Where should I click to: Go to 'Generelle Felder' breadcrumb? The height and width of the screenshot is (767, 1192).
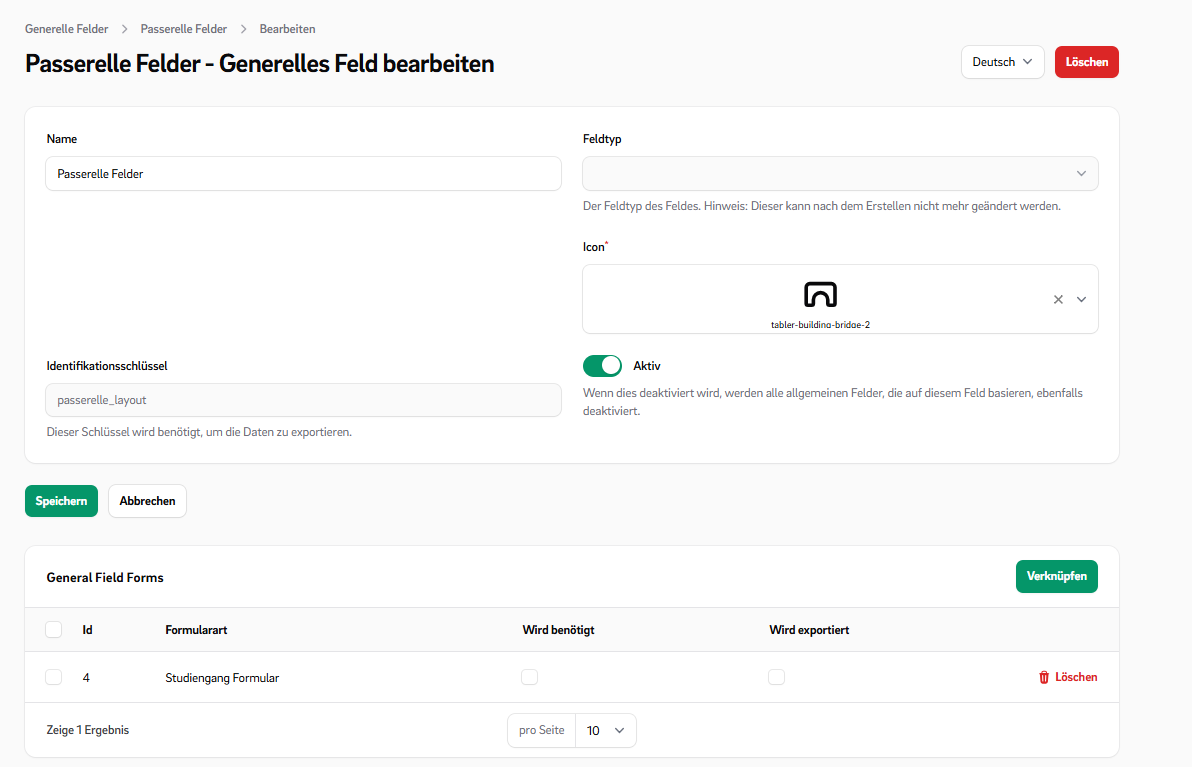[x=67, y=29]
